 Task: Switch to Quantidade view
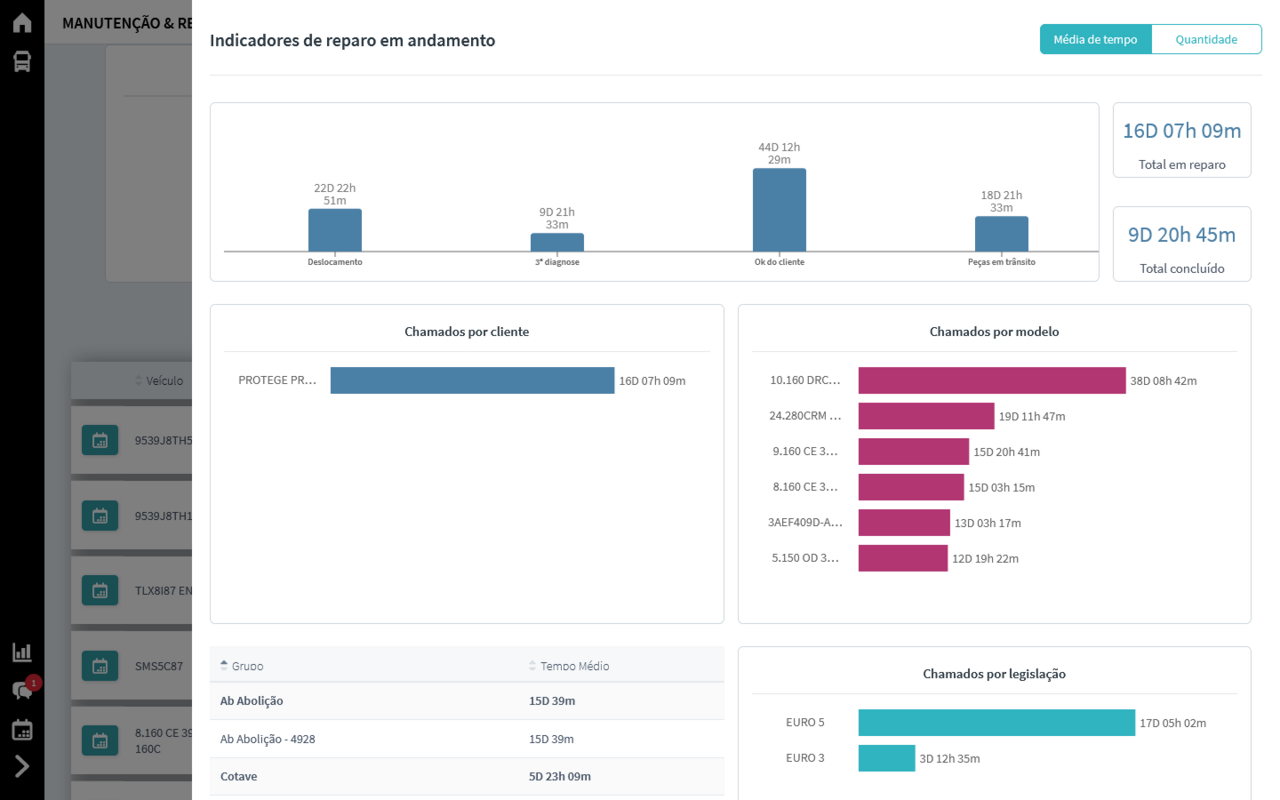(x=1206, y=40)
